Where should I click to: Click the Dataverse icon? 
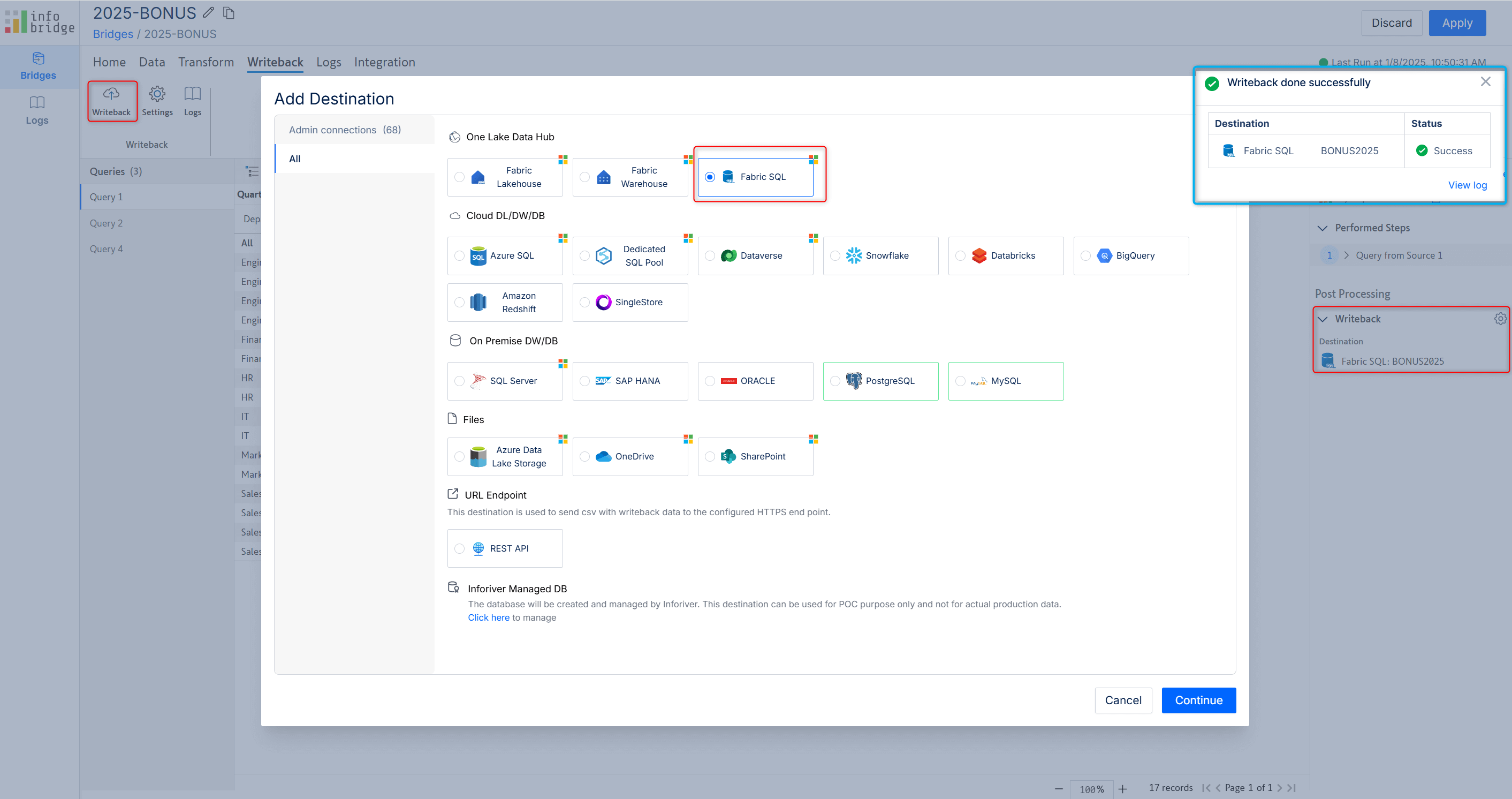click(728, 256)
